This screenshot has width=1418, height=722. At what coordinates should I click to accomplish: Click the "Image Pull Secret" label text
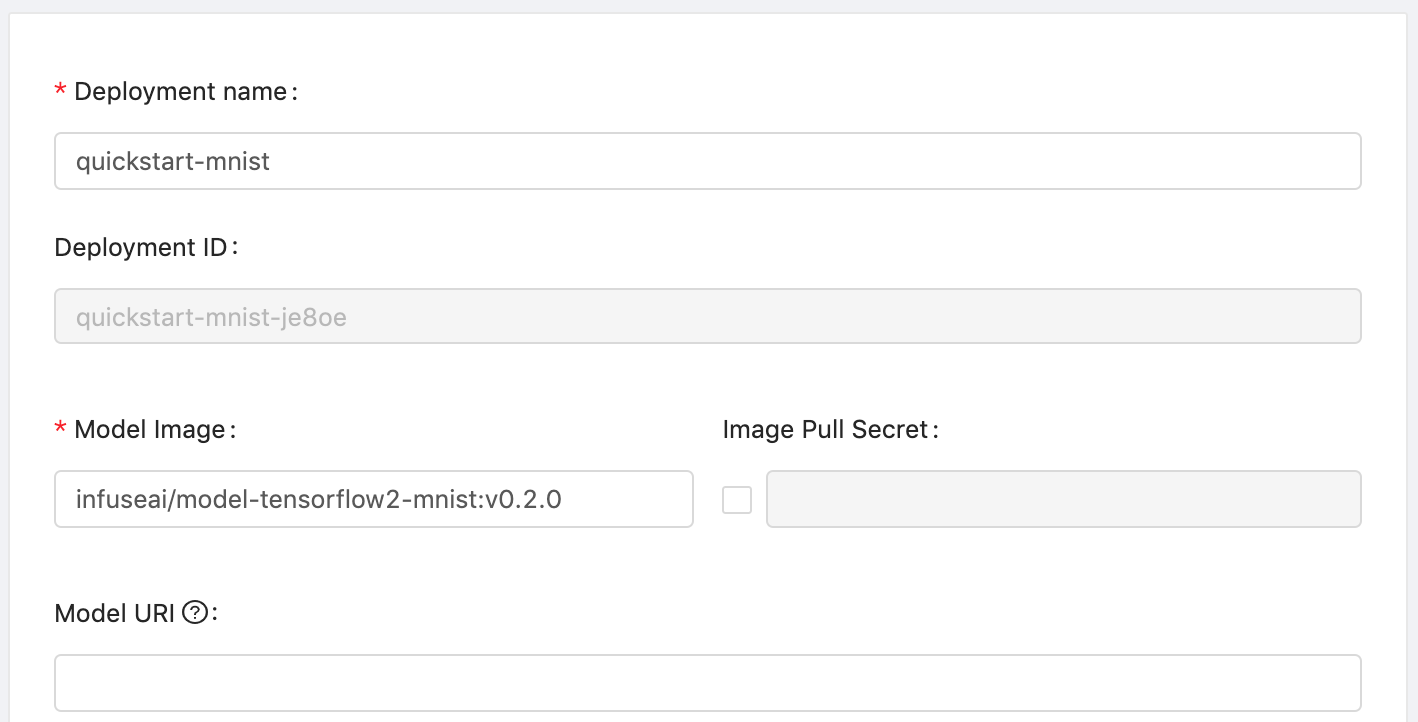click(826, 430)
